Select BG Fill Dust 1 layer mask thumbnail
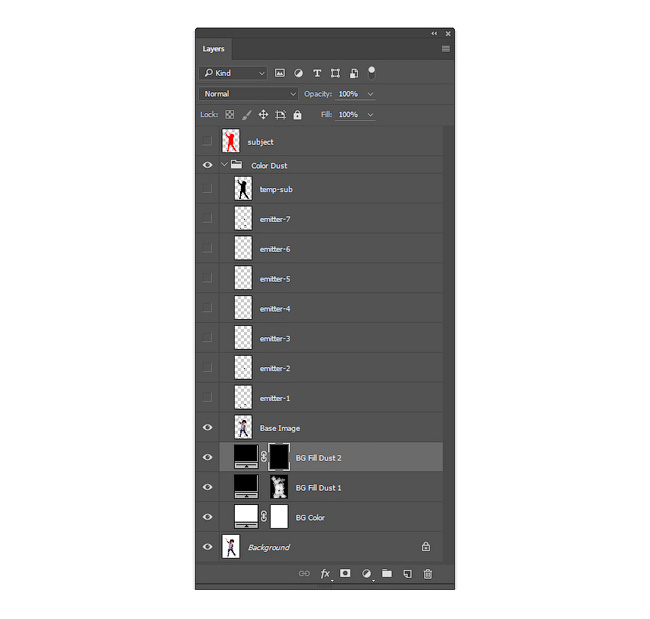Image resolution: width=650 pixels, height=619 pixels. tap(279, 487)
